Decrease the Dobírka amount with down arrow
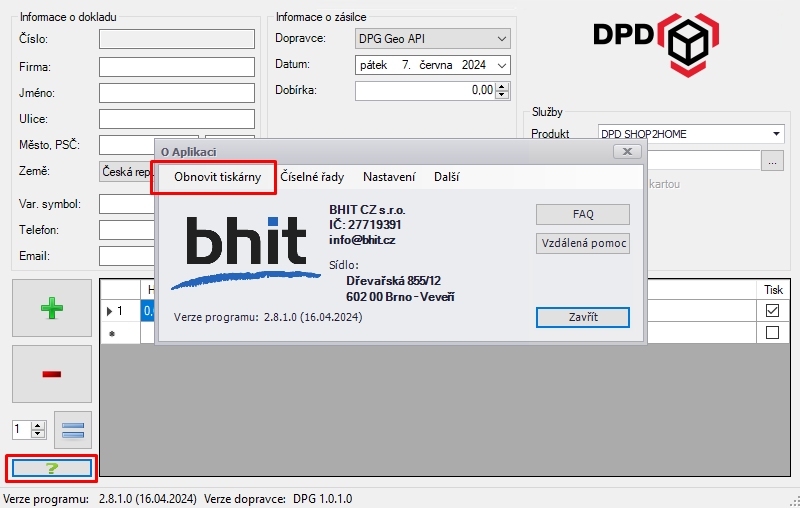 coord(503,95)
